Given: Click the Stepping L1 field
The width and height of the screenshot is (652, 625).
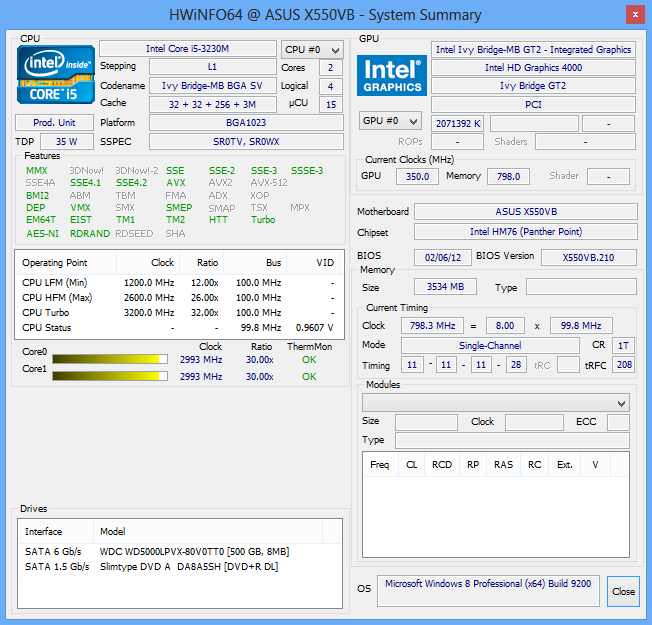Looking at the screenshot, I should tap(212, 67).
